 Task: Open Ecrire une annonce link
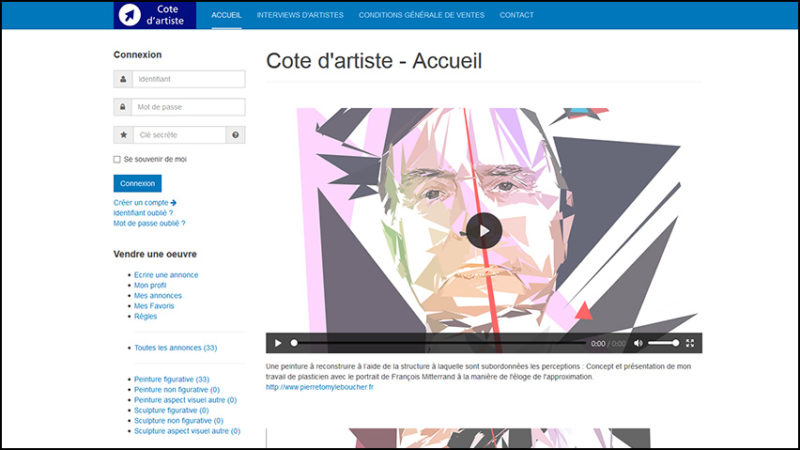coord(166,275)
